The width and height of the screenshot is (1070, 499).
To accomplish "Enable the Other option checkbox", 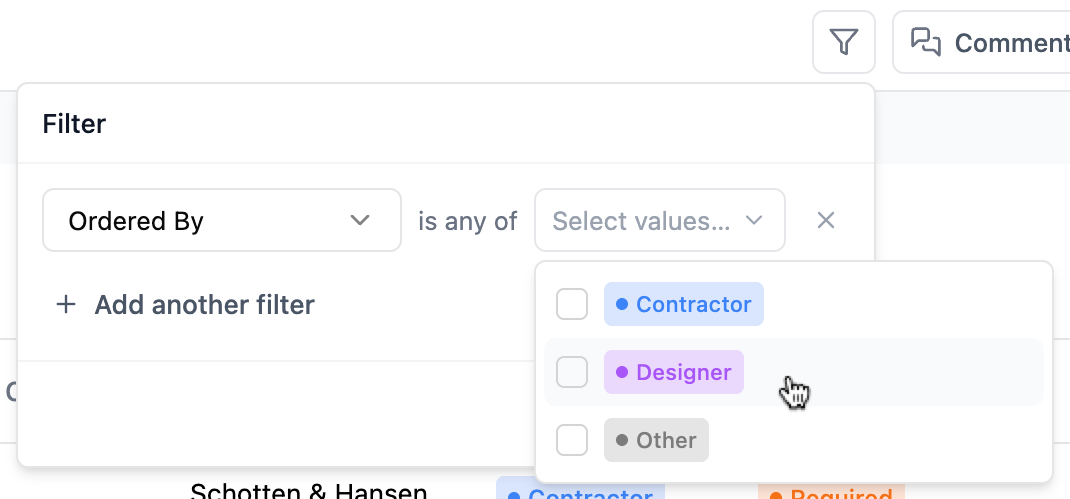I will click(572, 440).
